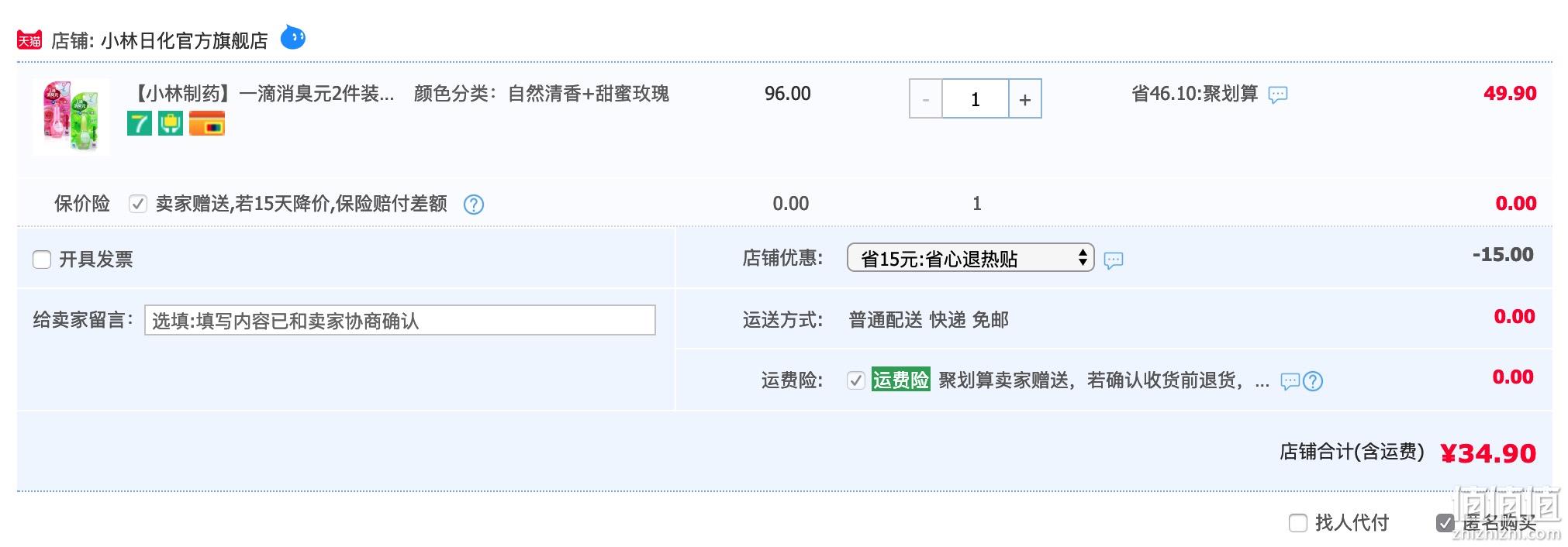This screenshot has height=547, width=1568.
Task: Click the color option 自然清香+甜蜜玫瑰
Action: click(588, 94)
